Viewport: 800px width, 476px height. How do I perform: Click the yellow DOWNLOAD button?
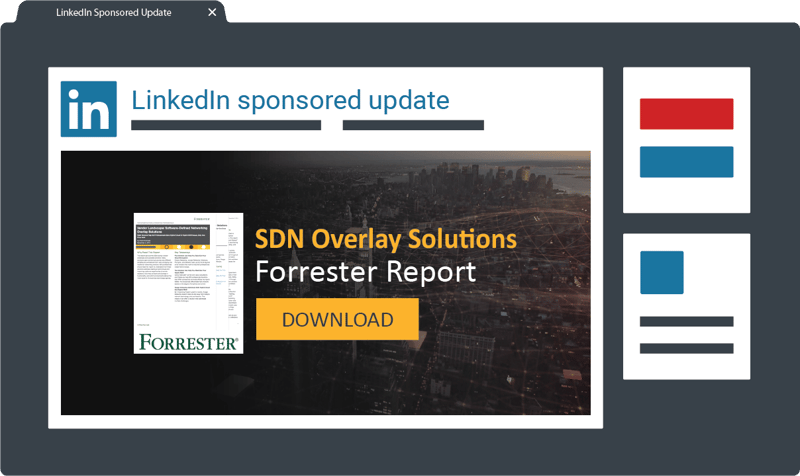337,319
